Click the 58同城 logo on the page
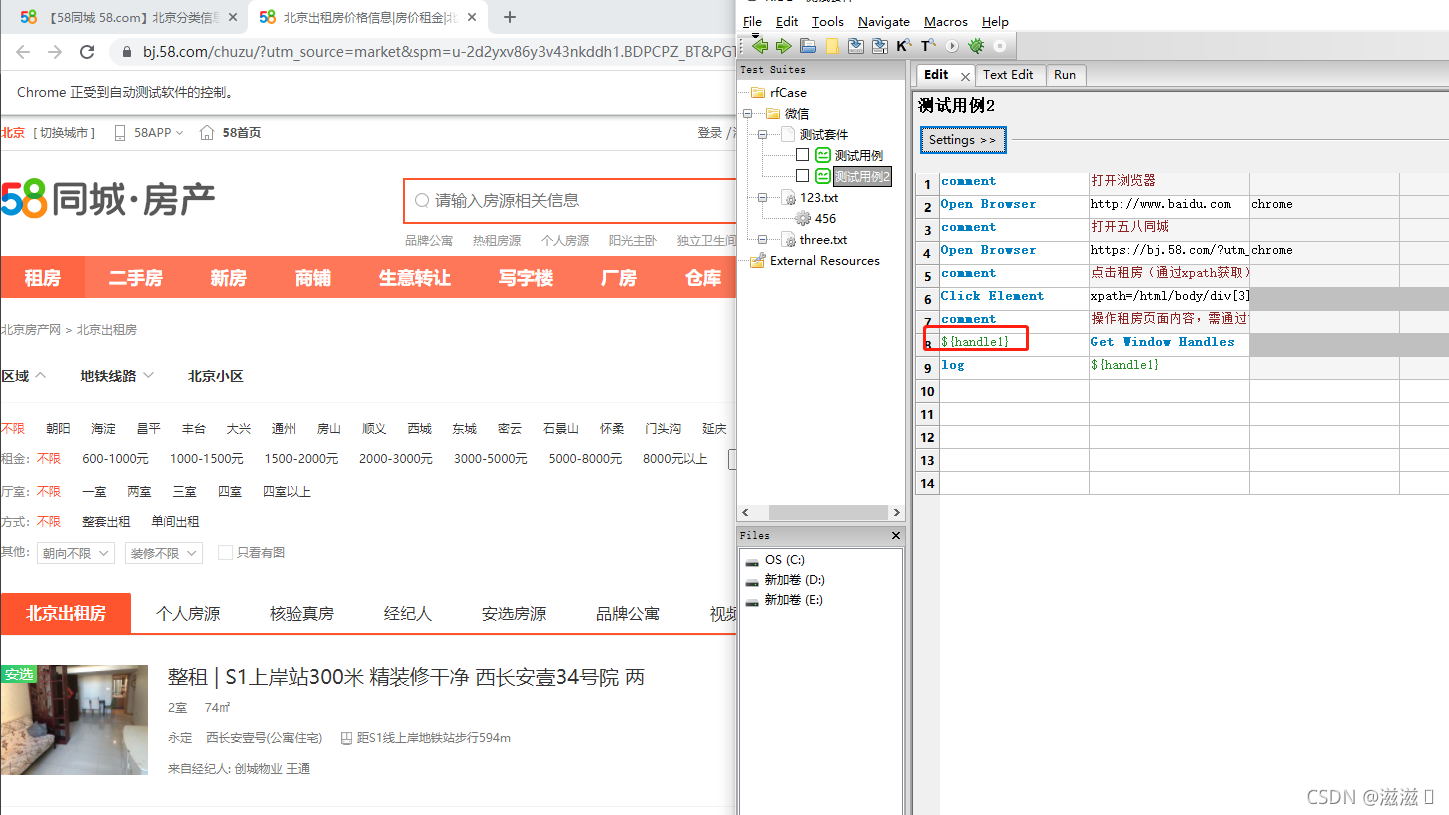Image resolution: width=1449 pixels, height=815 pixels. [108, 200]
